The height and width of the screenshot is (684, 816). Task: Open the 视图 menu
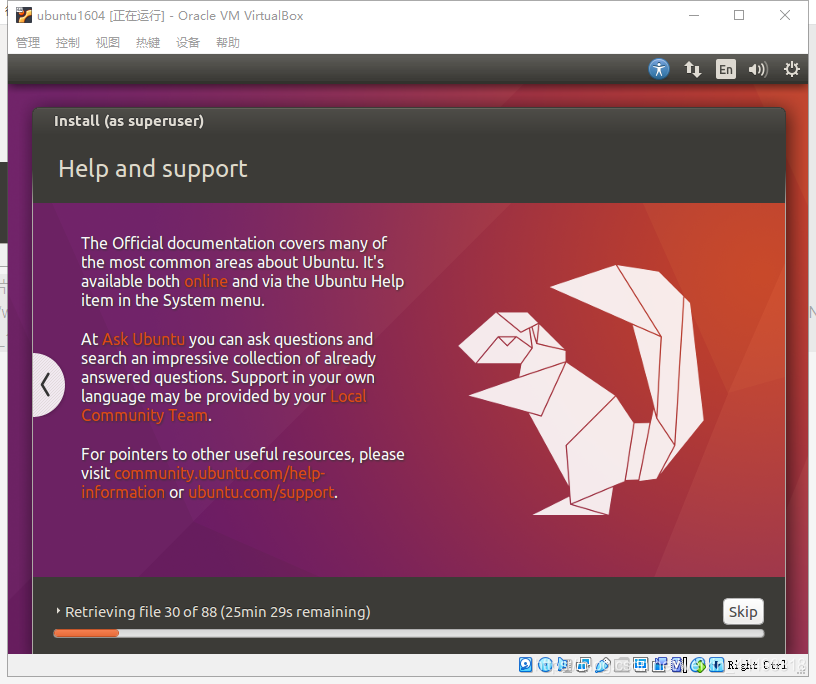(x=108, y=42)
